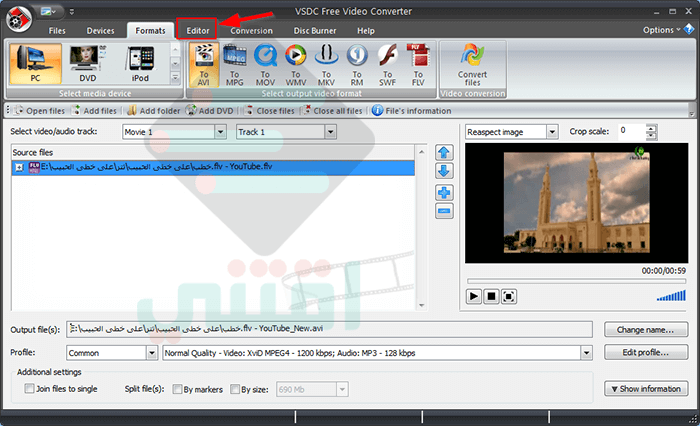Select the PC media device icon
The height and width of the screenshot is (426, 700).
click(35, 64)
